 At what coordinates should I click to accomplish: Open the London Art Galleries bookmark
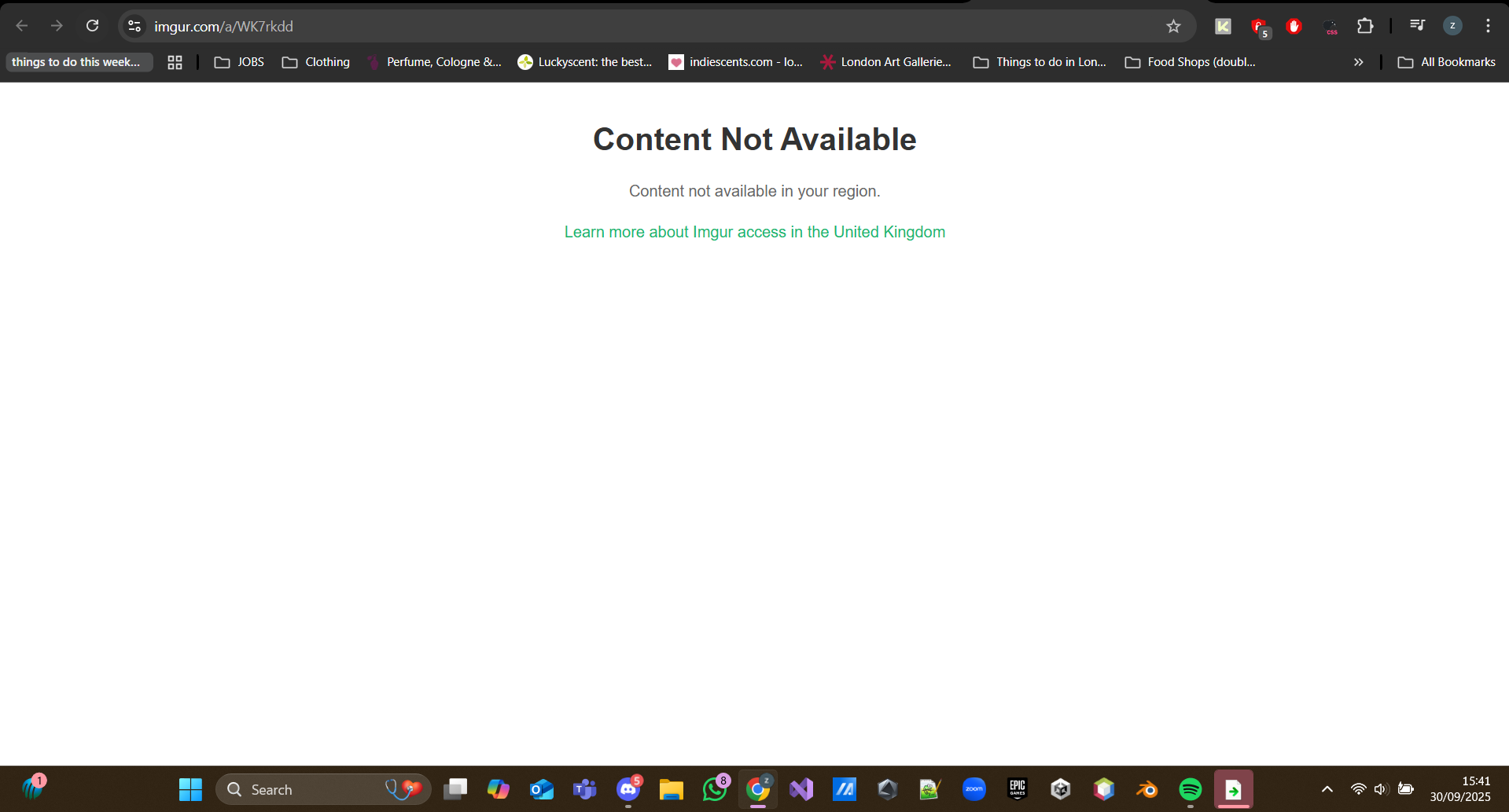pos(886,62)
